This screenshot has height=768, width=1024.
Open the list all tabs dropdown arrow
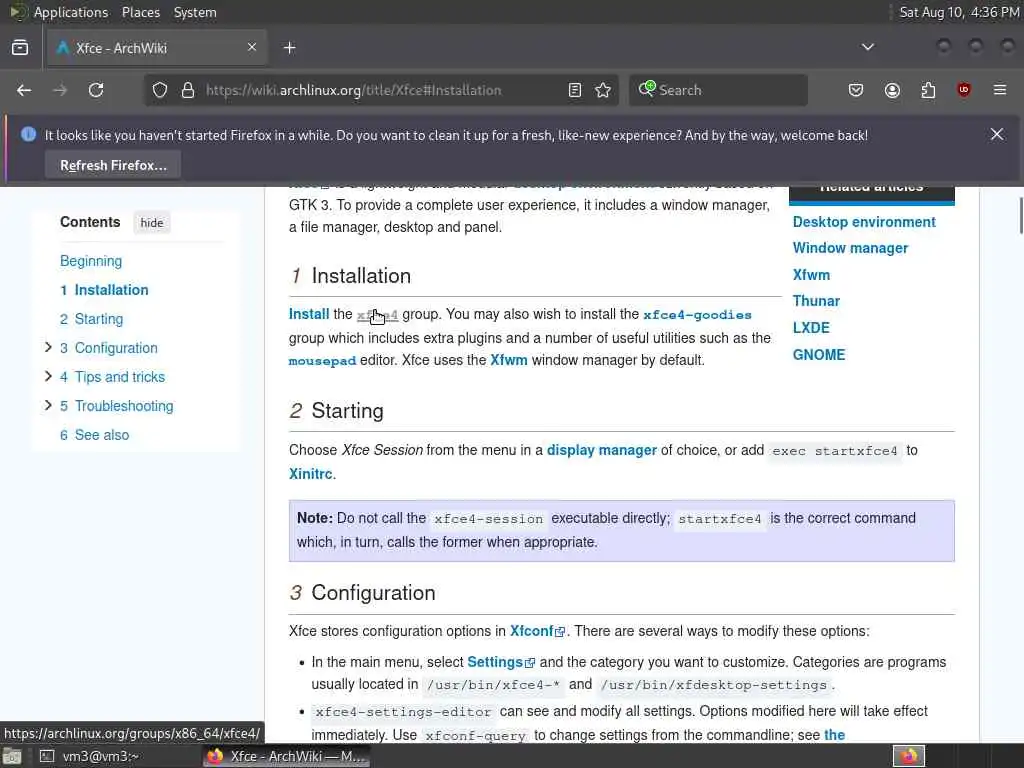point(868,47)
